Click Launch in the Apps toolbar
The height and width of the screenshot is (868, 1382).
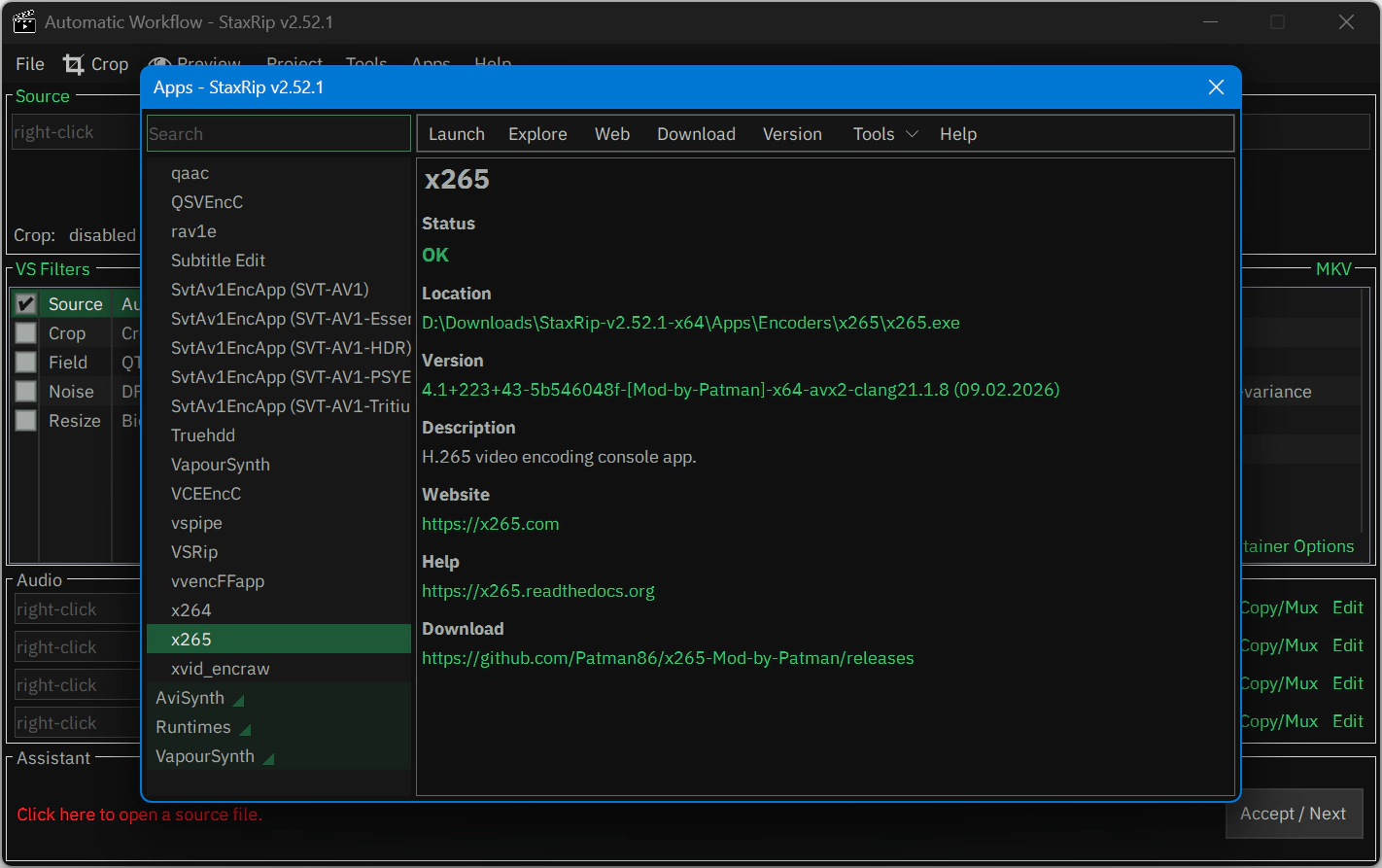(456, 134)
